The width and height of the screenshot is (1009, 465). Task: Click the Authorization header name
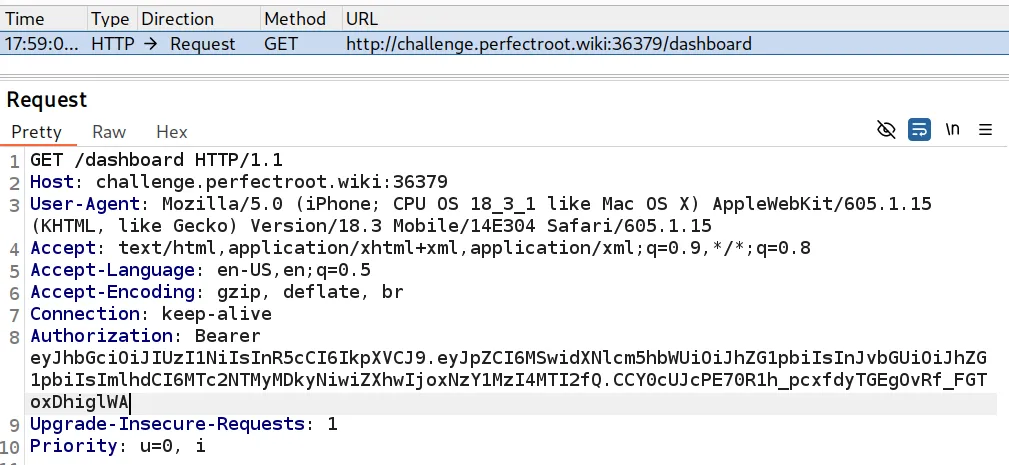point(102,336)
